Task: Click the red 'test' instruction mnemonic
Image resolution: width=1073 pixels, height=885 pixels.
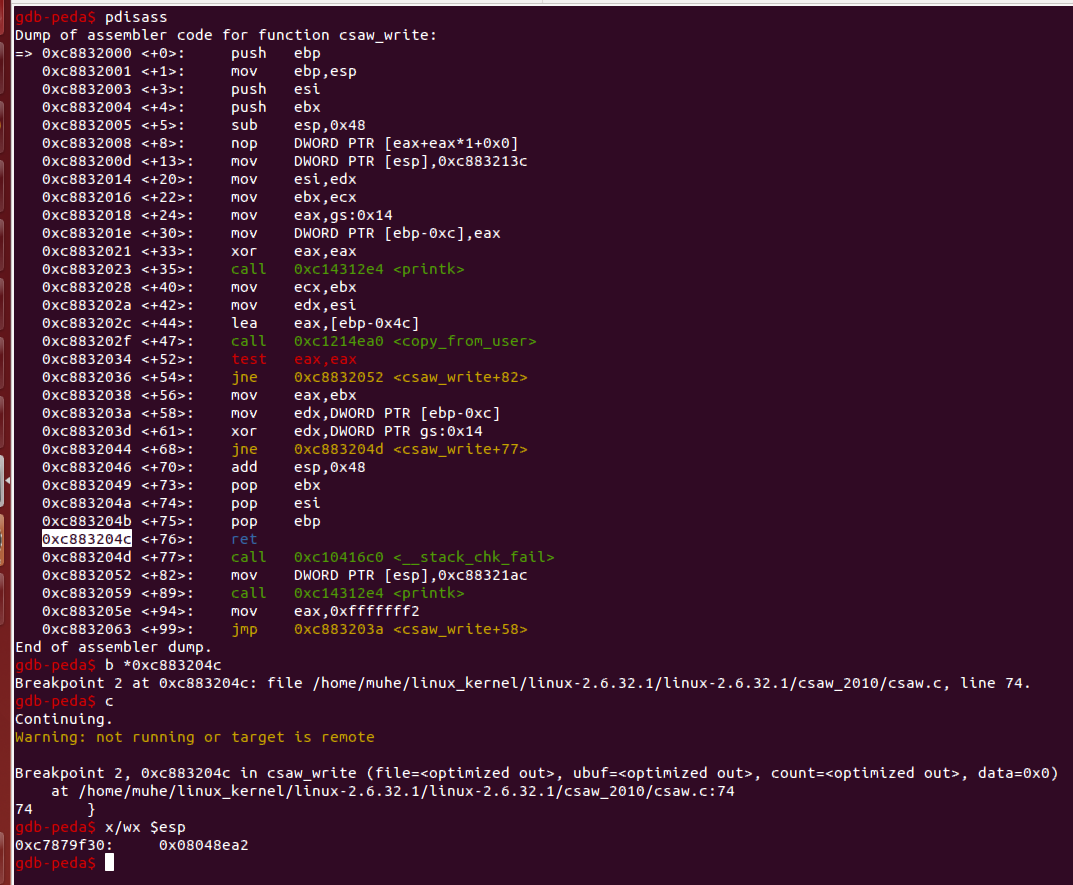Action: pyautogui.click(x=248, y=359)
